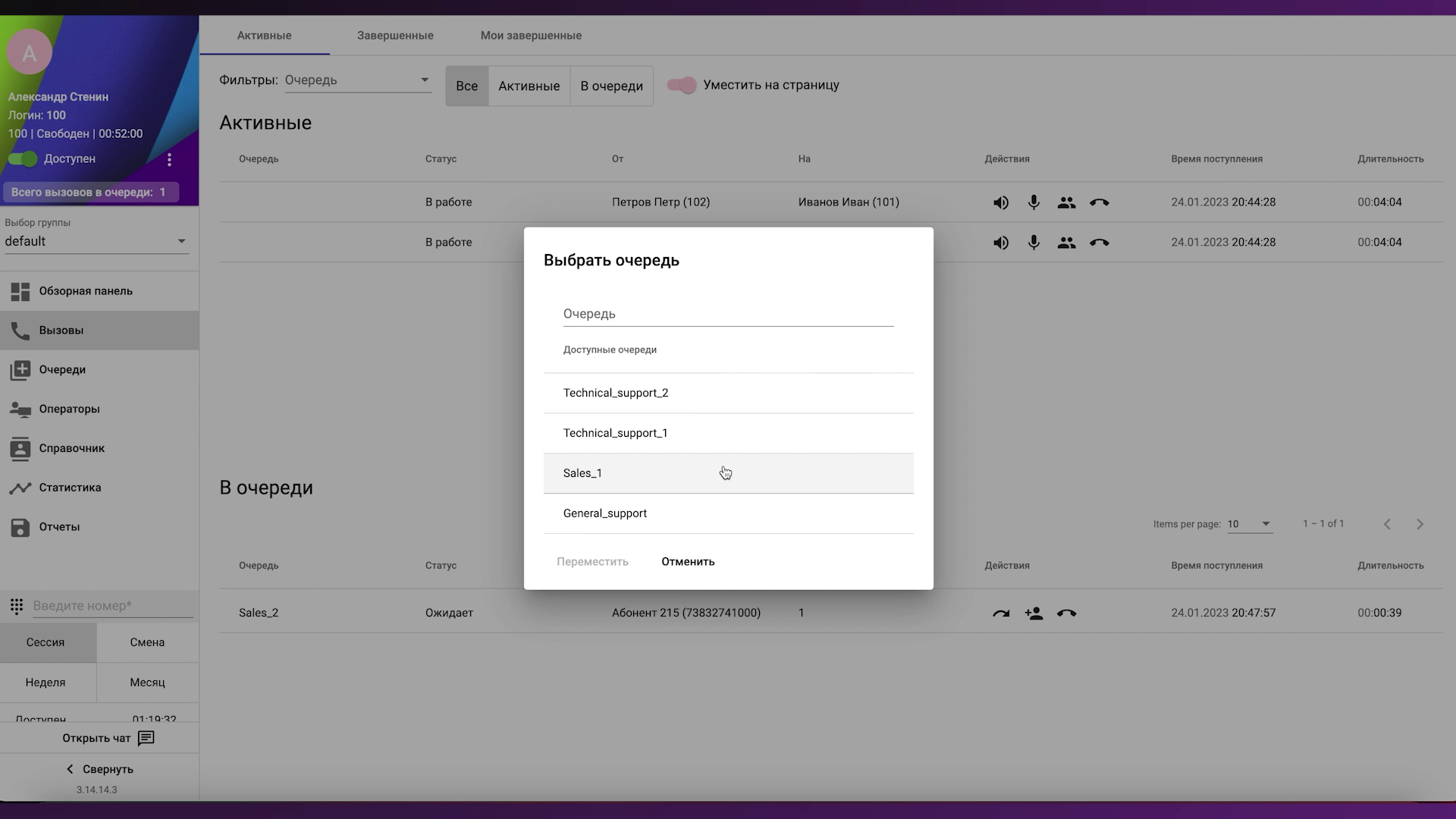Switch to the Завершенные tab
The image size is (1456, 819).
(395, 36)
